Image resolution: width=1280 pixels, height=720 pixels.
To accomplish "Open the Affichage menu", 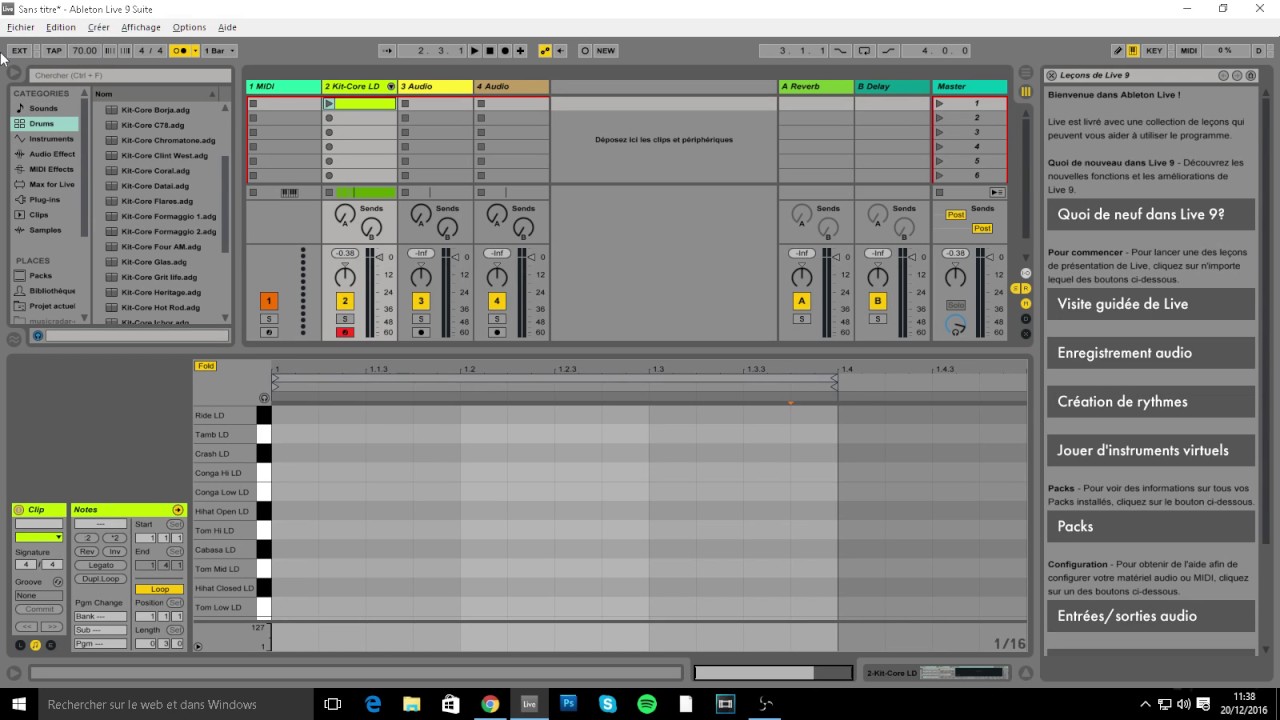I will click(141, 27).
